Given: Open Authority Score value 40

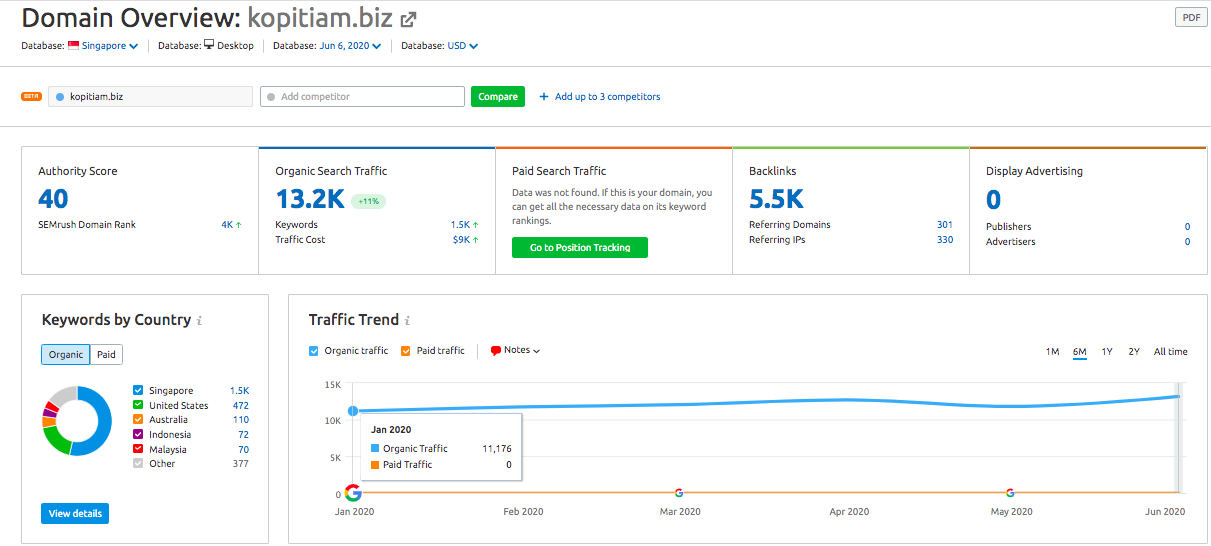Looking at the screenshot, I should click(53, 198).
